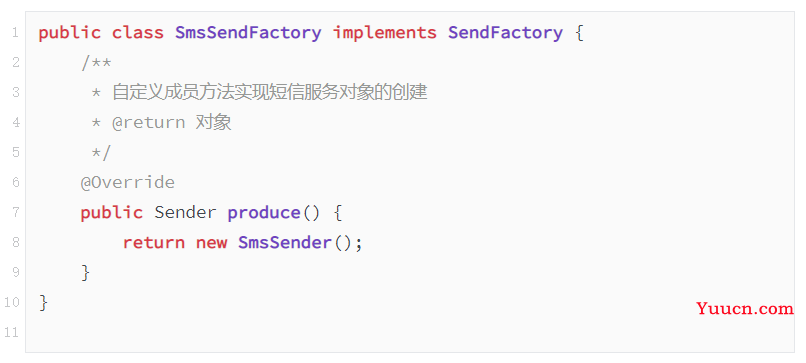The width and height of the screenshot is (806, 363).
Task: Click the @return tag in the comment
Action: tap(149, 123)
